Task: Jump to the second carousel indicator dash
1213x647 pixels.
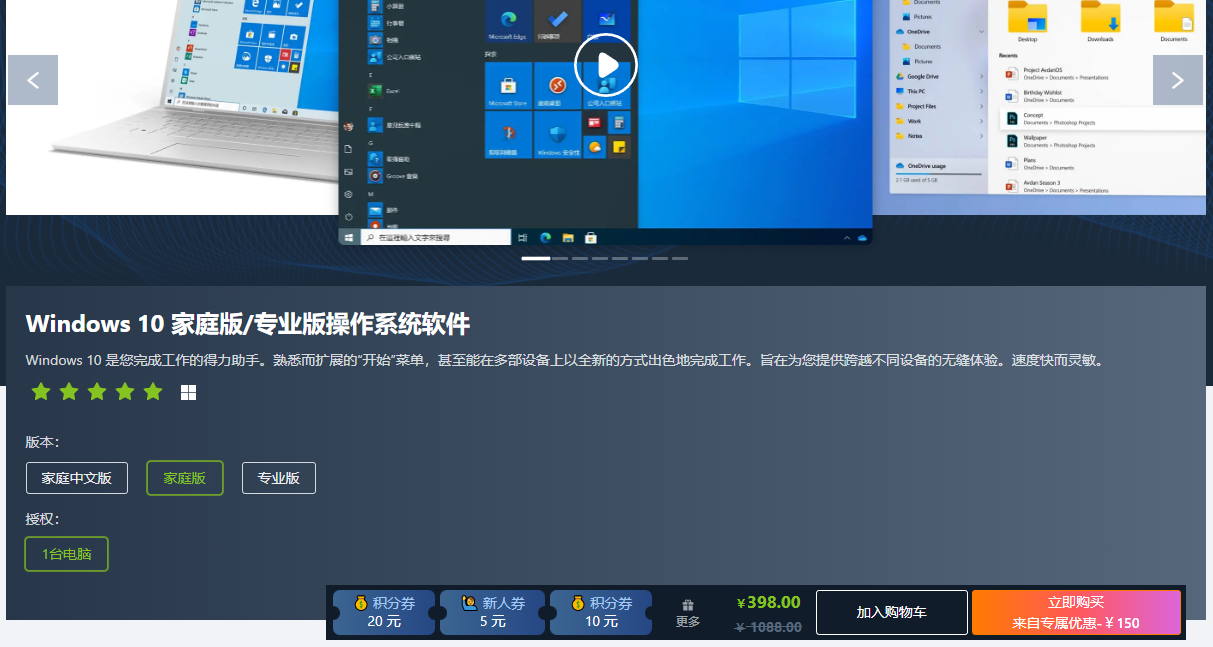Action: coord(560,258)
